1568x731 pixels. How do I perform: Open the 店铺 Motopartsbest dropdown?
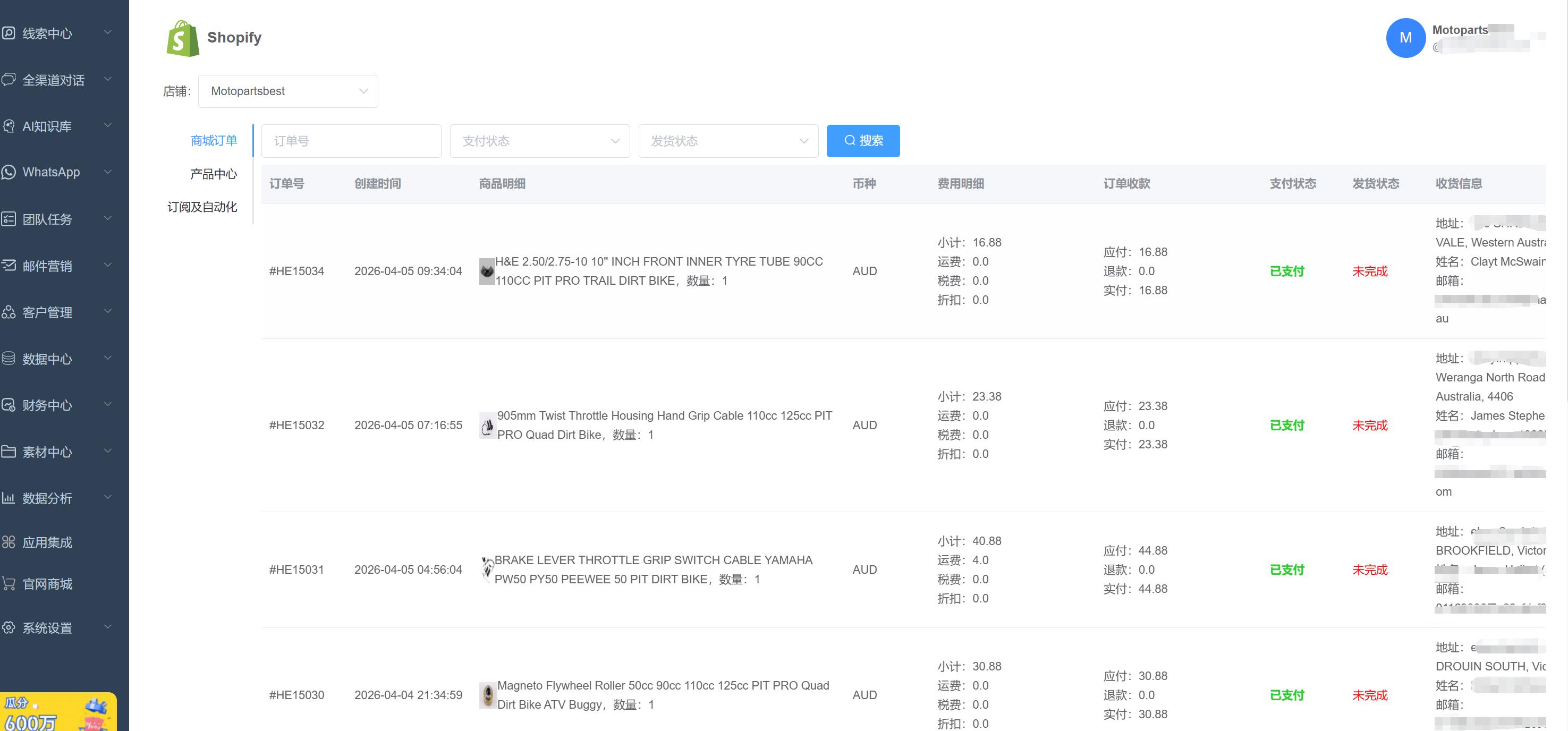click(x=288, y=91)
